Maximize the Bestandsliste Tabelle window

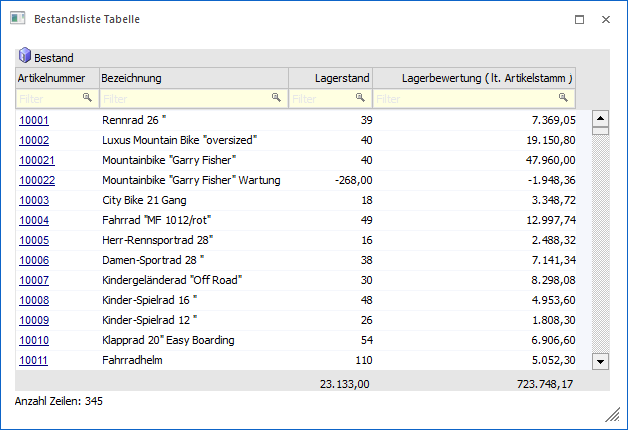pos(579,19)
